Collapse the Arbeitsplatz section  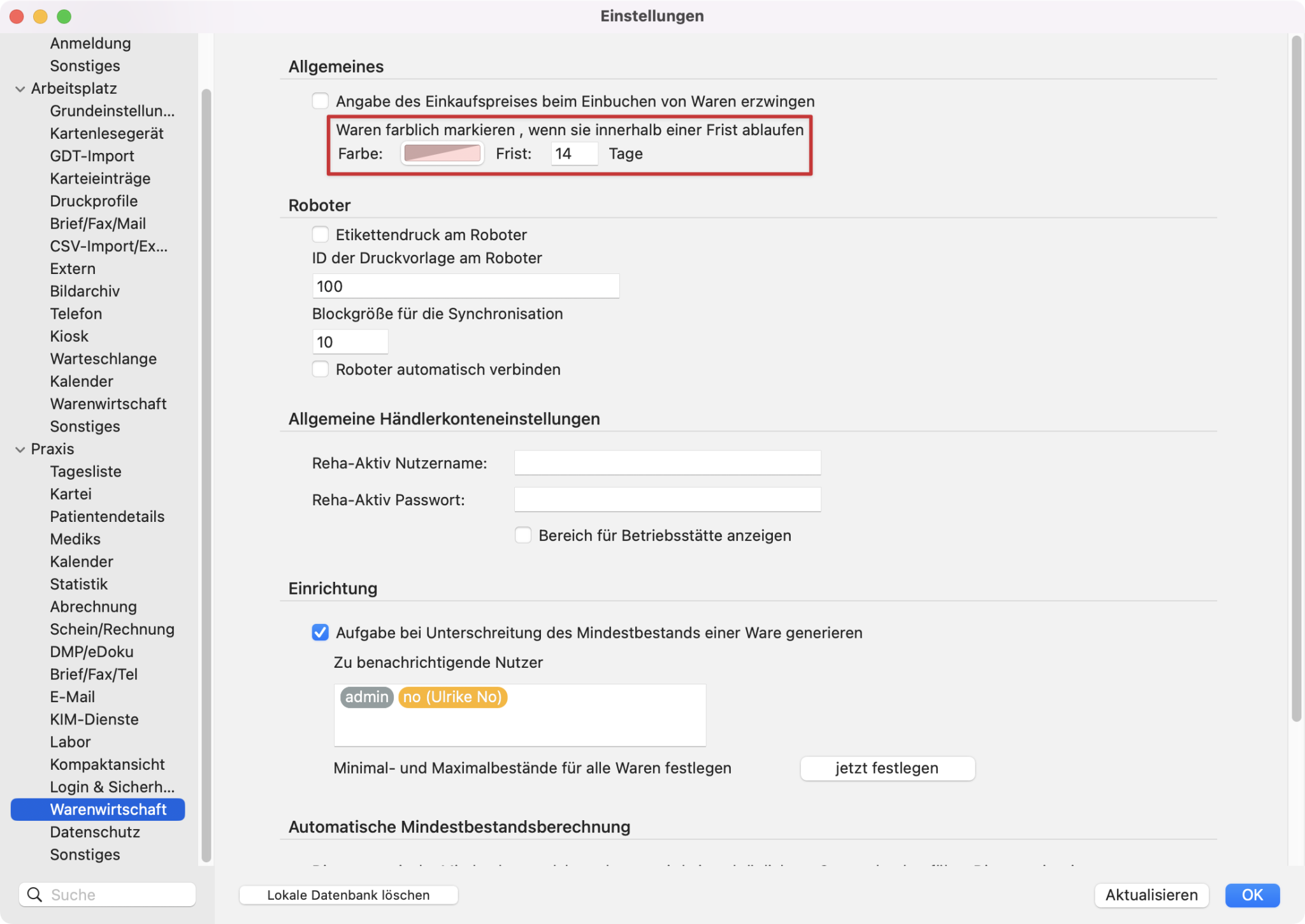click(20, 89)
